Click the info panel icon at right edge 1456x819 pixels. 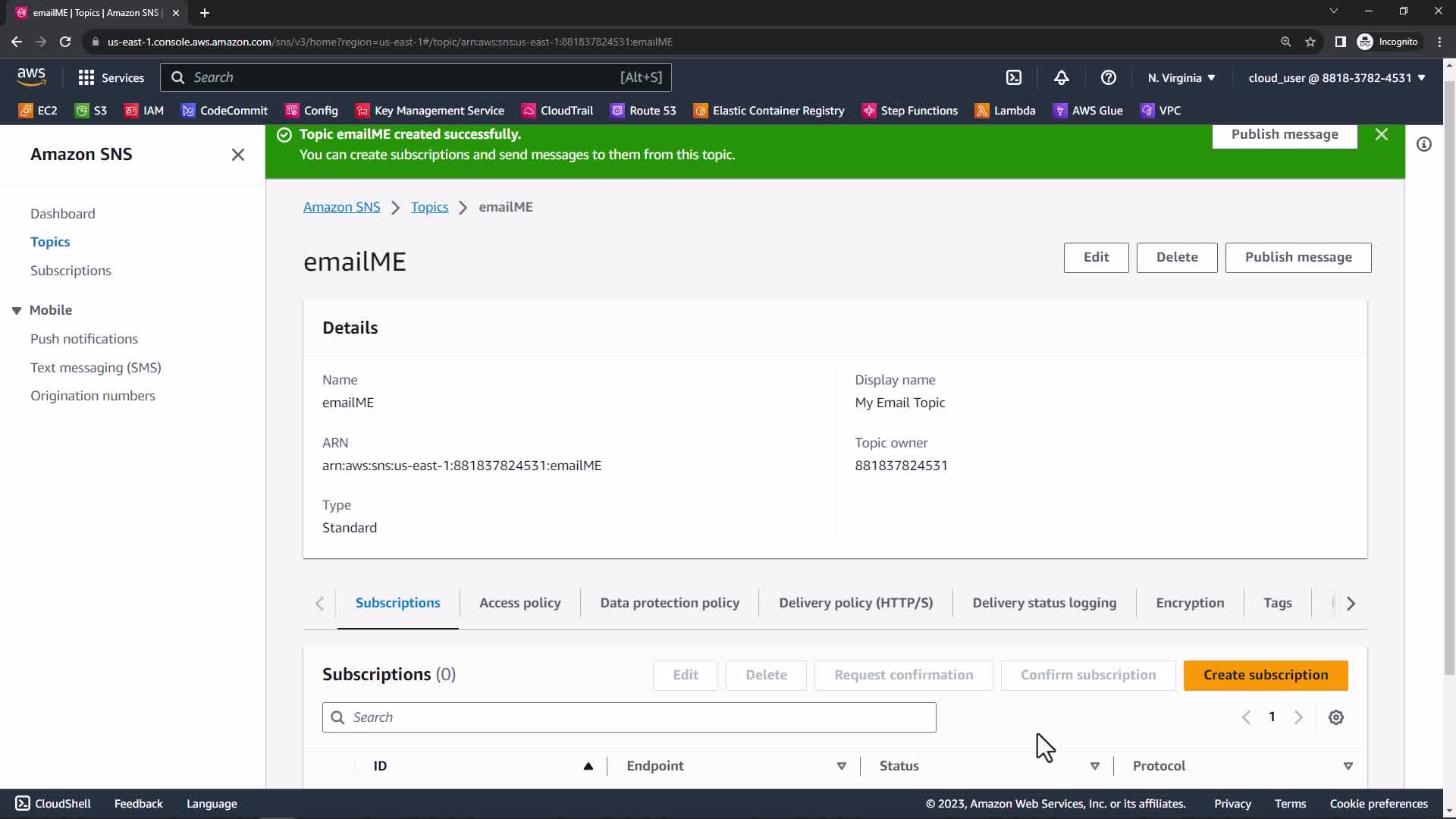[x=1423, y=144]
